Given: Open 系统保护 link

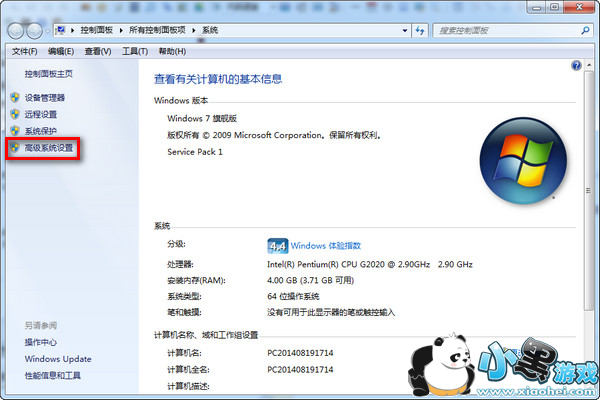Looking at the screenshot, I should point(41,131).
